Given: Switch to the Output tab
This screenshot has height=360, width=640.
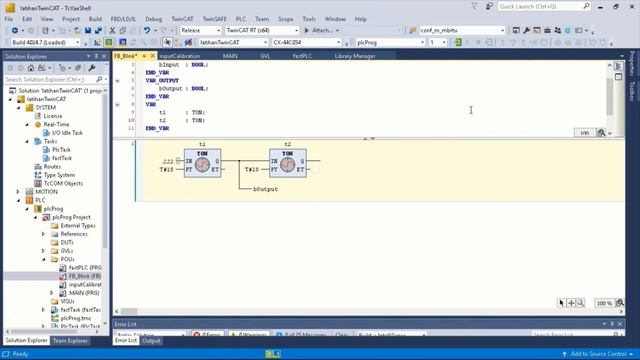Looking at the screenshot, I should [151, 340].
